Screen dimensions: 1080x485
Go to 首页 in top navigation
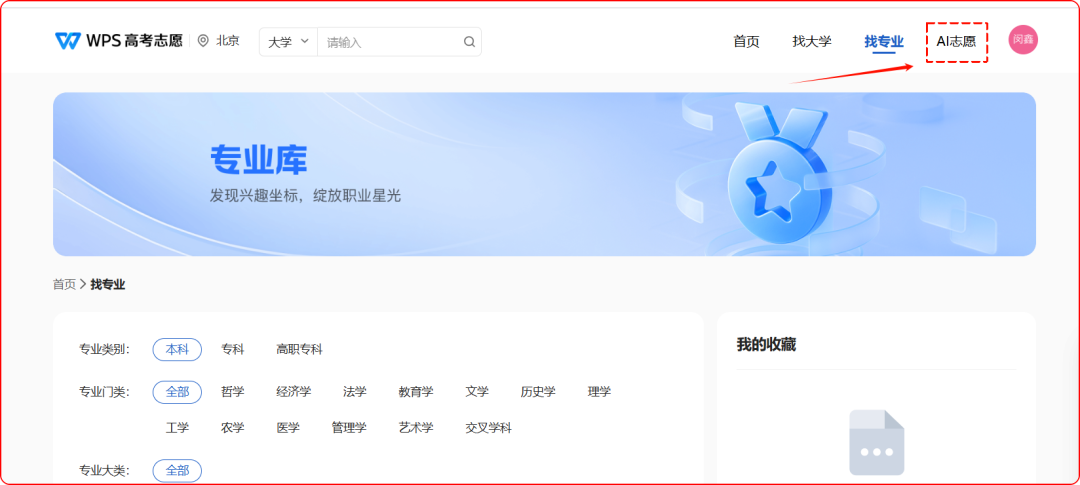point(746,41)
